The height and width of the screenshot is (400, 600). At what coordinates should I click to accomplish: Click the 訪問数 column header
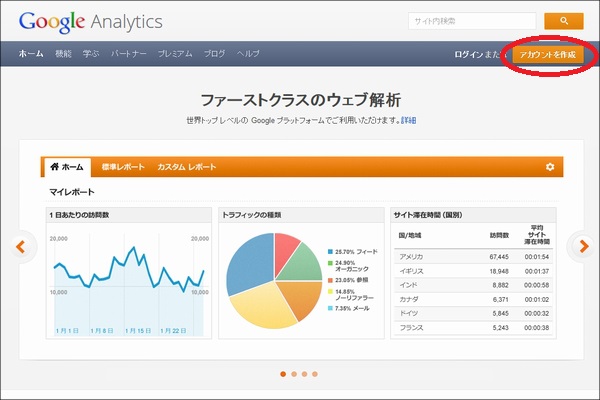(499, 235)
